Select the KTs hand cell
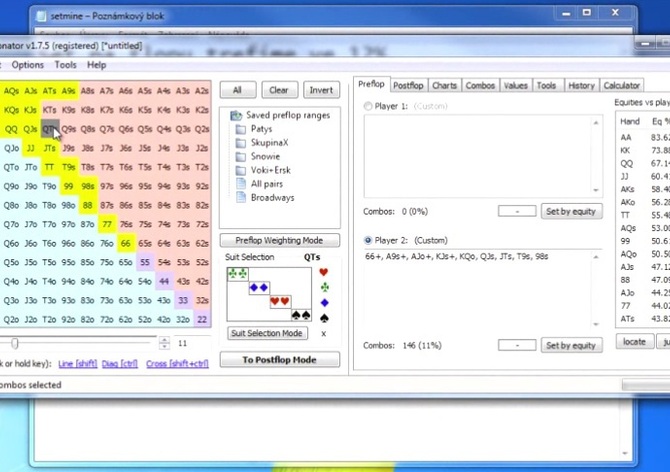 point(50,110)
